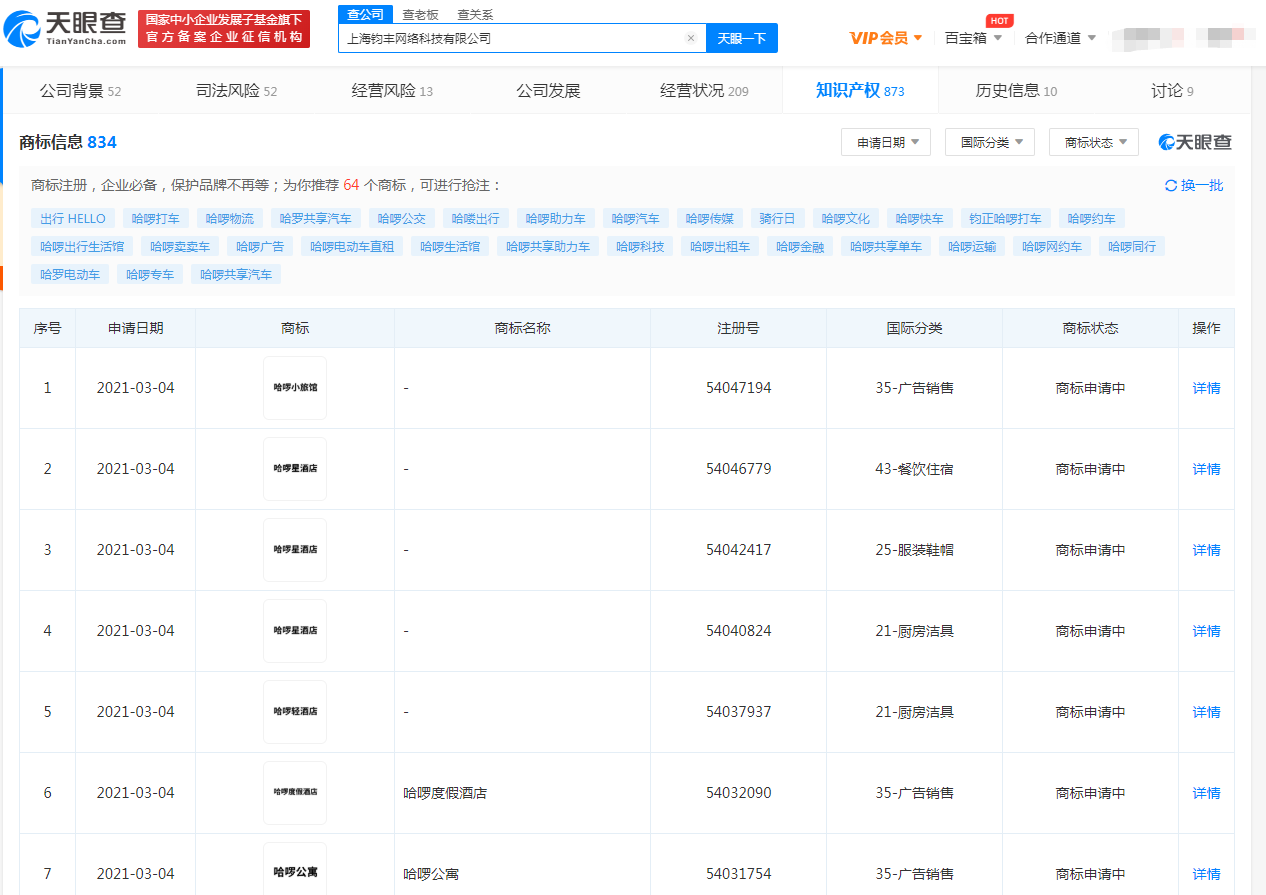Click the red 国家中小企业发展子基金旗下 banner
Image resolution: width=1266 pixels, height=895 pixels.
(224, 29)
